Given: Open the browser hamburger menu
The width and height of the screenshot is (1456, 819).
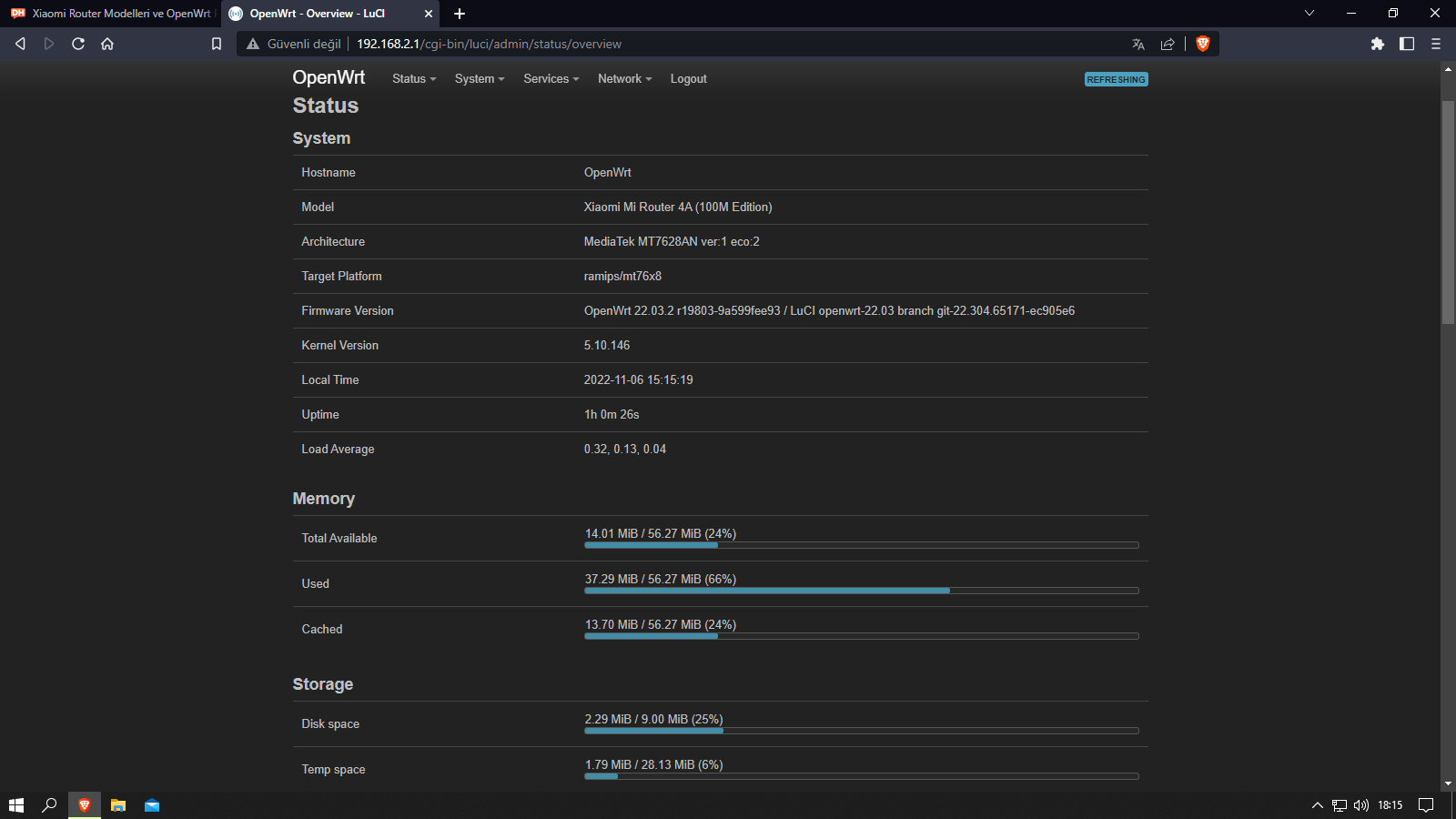Looking at the screenshot, I should (1436, 44).
